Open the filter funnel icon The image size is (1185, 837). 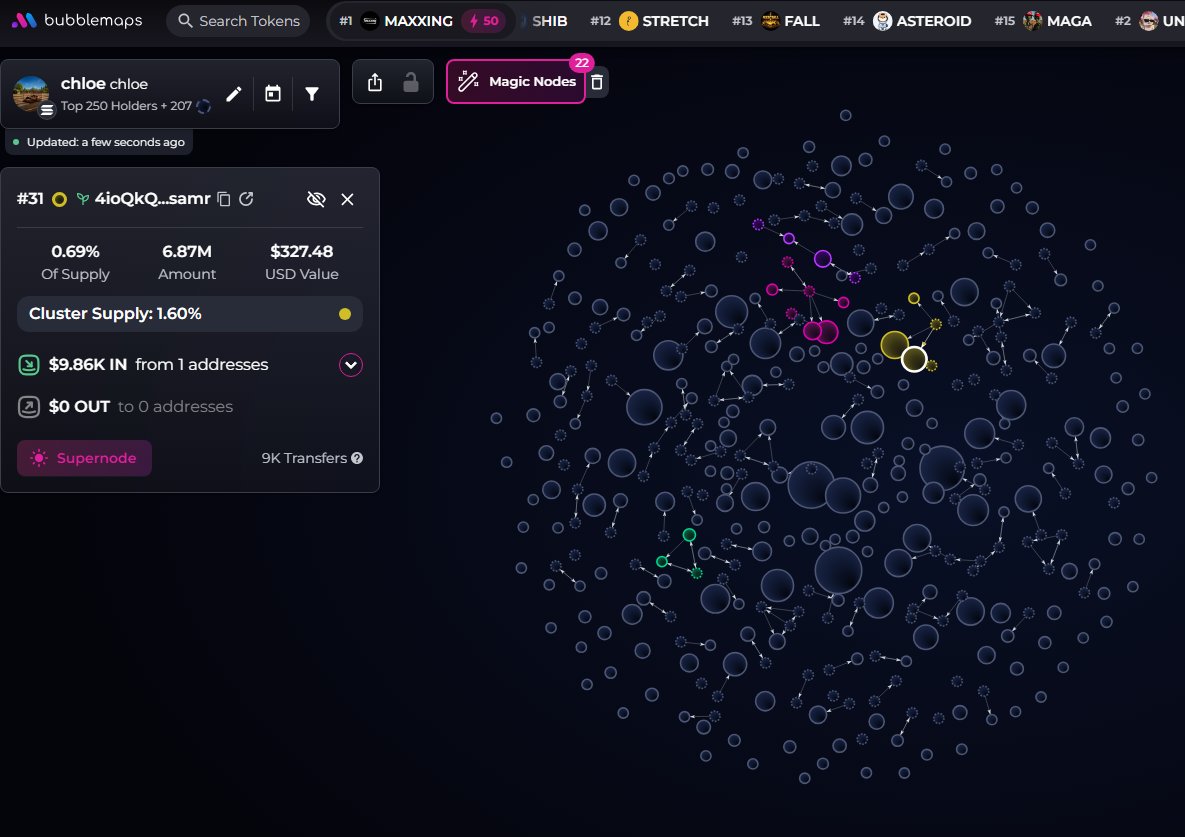point(311,94)
